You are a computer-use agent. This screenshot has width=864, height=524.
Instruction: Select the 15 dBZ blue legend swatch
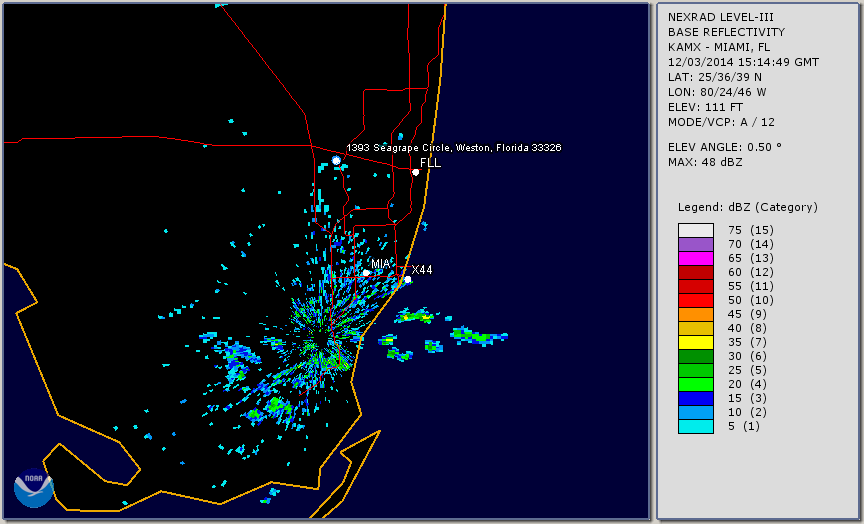tap(695, 399)
